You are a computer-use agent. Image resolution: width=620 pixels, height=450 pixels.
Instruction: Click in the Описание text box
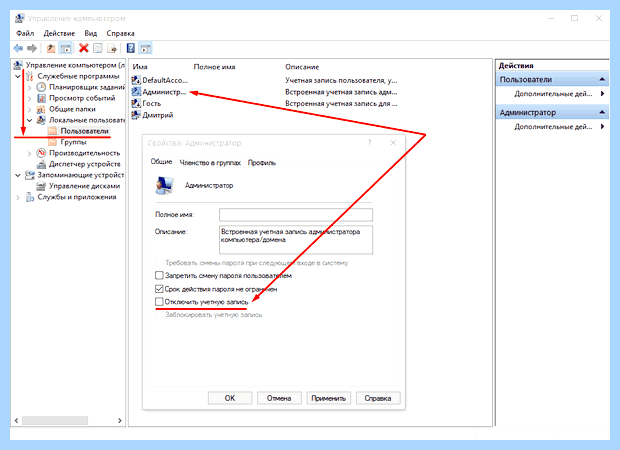tap(296, 240)
